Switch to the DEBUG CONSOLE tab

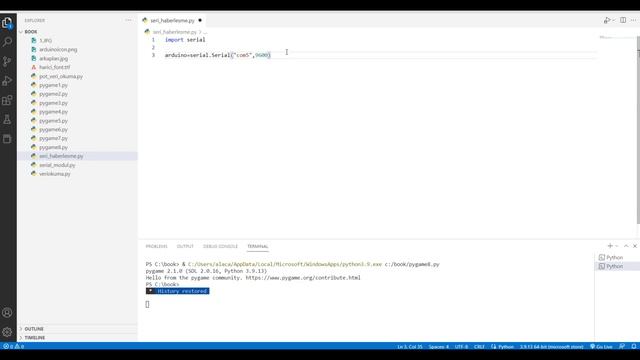point(220,246)
